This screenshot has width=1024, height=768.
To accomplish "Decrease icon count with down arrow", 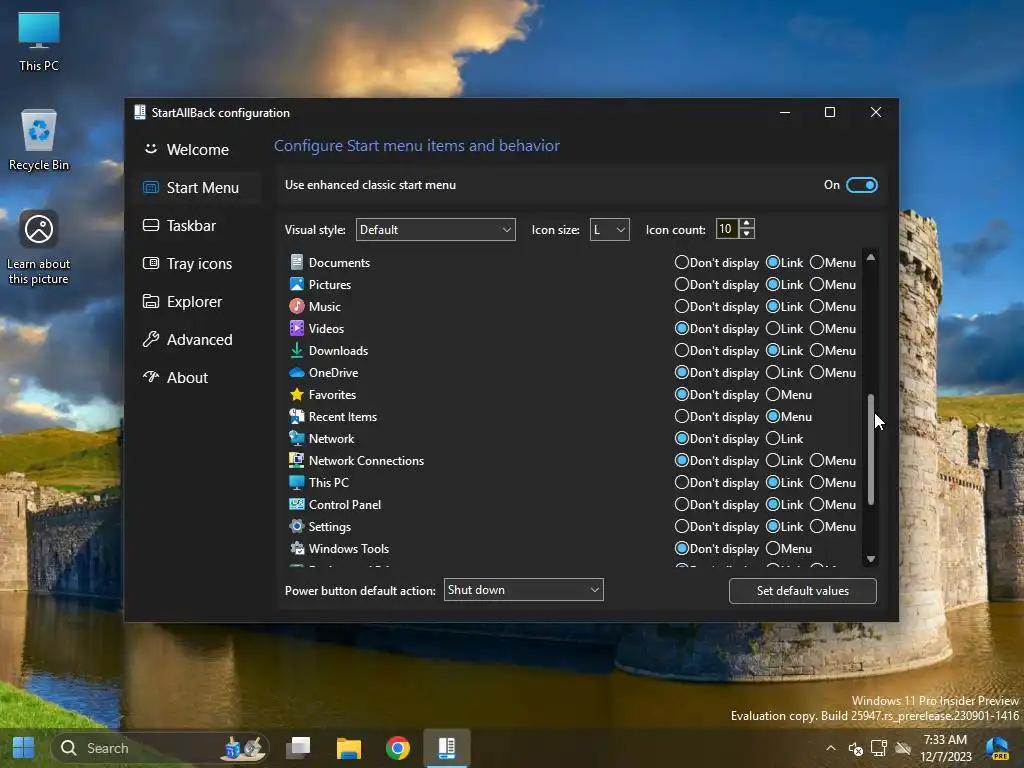I will [x=746, y=234].
